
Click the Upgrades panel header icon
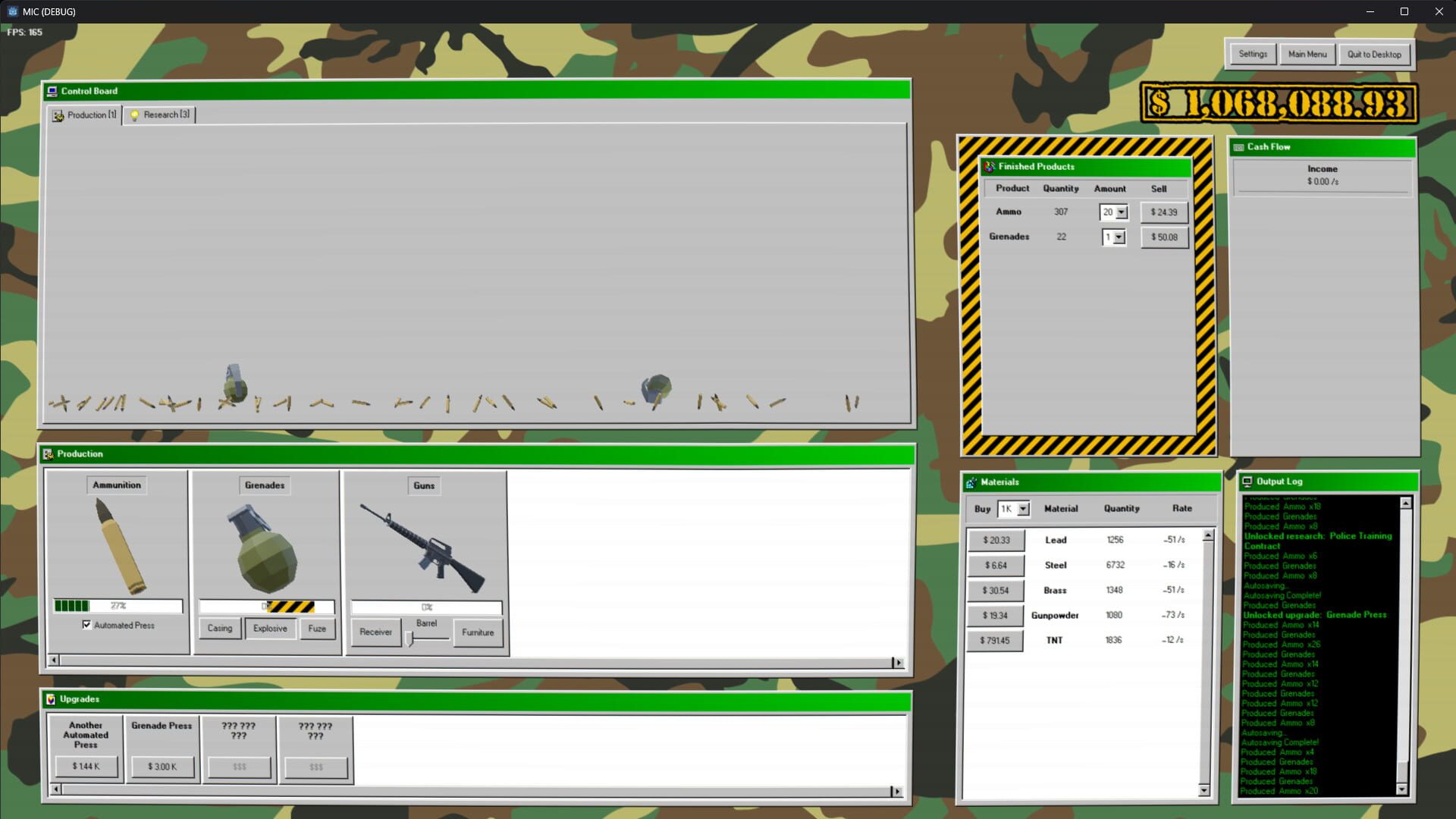(50, 699)
